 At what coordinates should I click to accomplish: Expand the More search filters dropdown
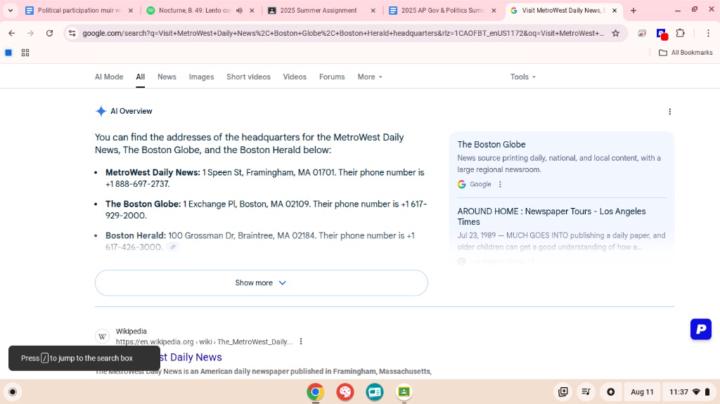pos(370,77)
